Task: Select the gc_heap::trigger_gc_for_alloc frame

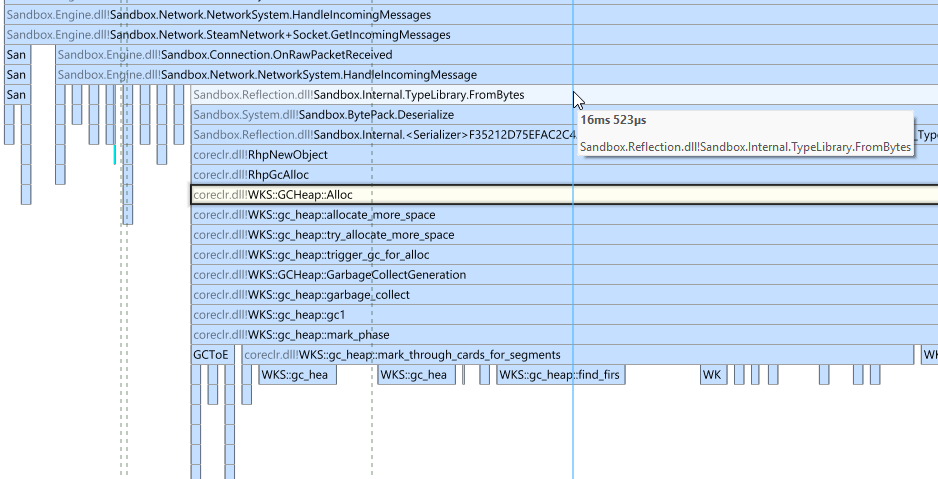Action: pyautogui.click(x=564, y=255)
